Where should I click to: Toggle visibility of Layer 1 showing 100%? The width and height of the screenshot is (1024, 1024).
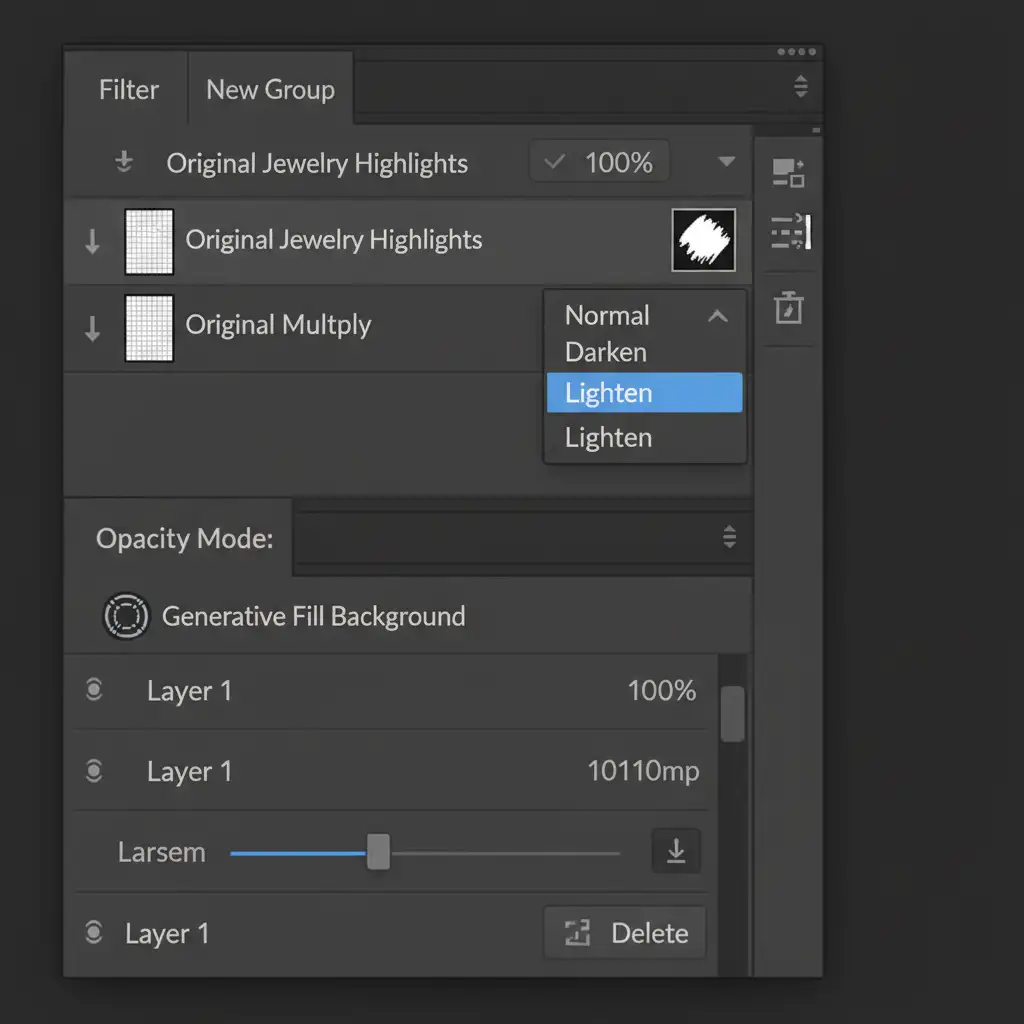94,690
